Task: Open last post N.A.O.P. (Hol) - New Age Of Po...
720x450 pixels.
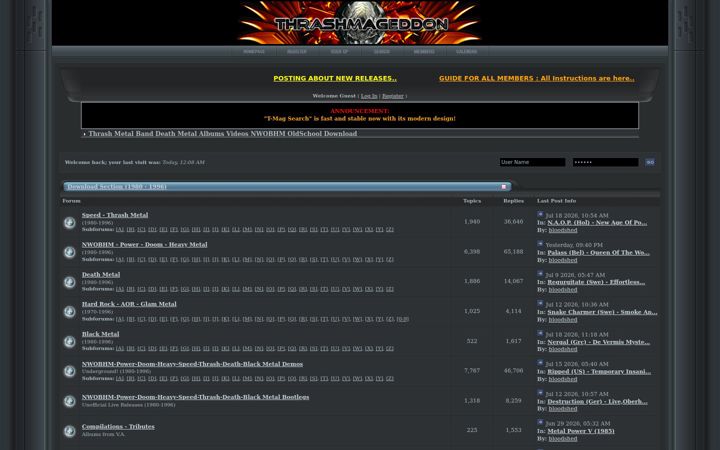Action: pos(597,223)
